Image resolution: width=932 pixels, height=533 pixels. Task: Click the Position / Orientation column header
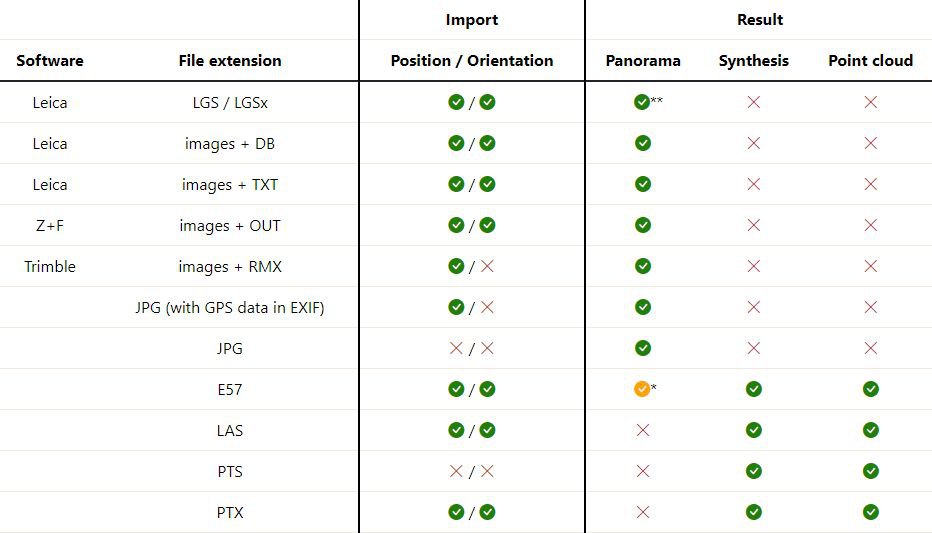(472, 61)
